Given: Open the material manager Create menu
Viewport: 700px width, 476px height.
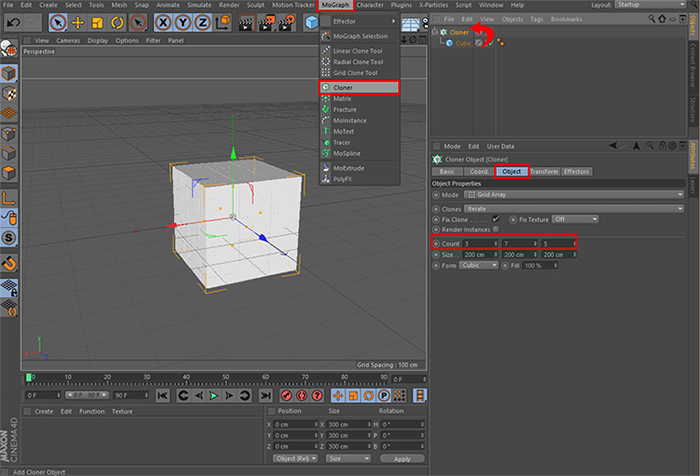Looking at the screenshot, I should tap(44, 411).
